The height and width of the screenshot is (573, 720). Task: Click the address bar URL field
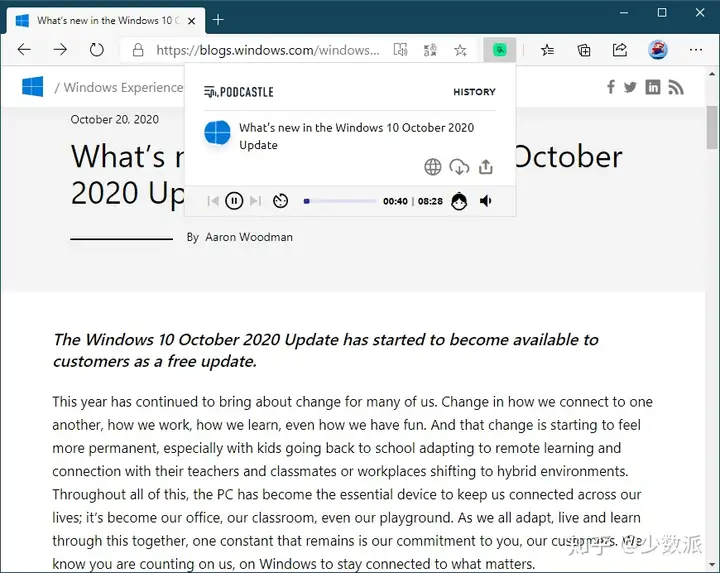coord(268,50)
